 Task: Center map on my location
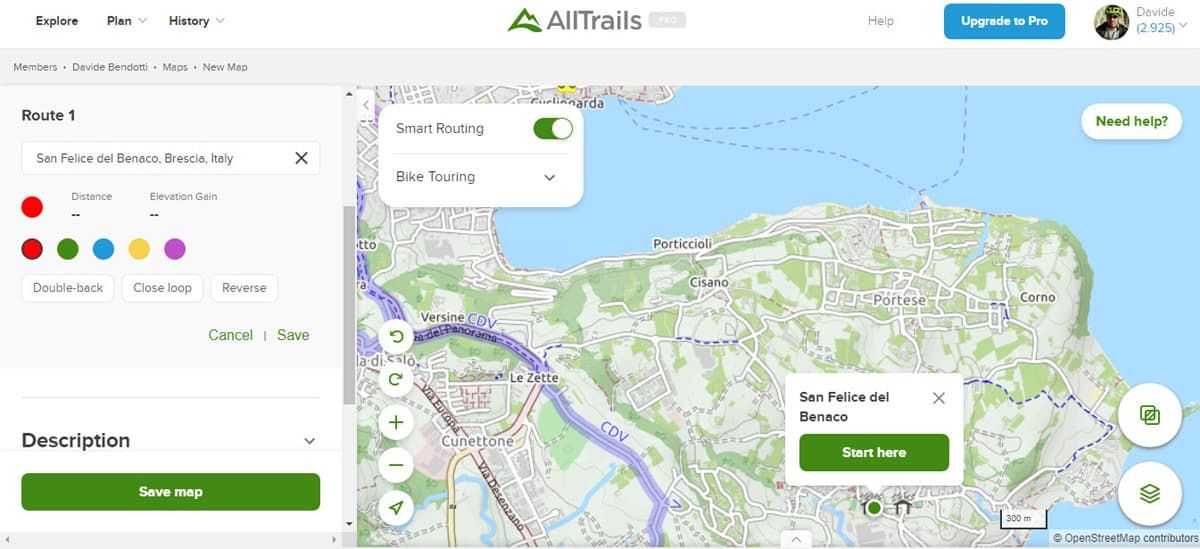click(396, 508)
